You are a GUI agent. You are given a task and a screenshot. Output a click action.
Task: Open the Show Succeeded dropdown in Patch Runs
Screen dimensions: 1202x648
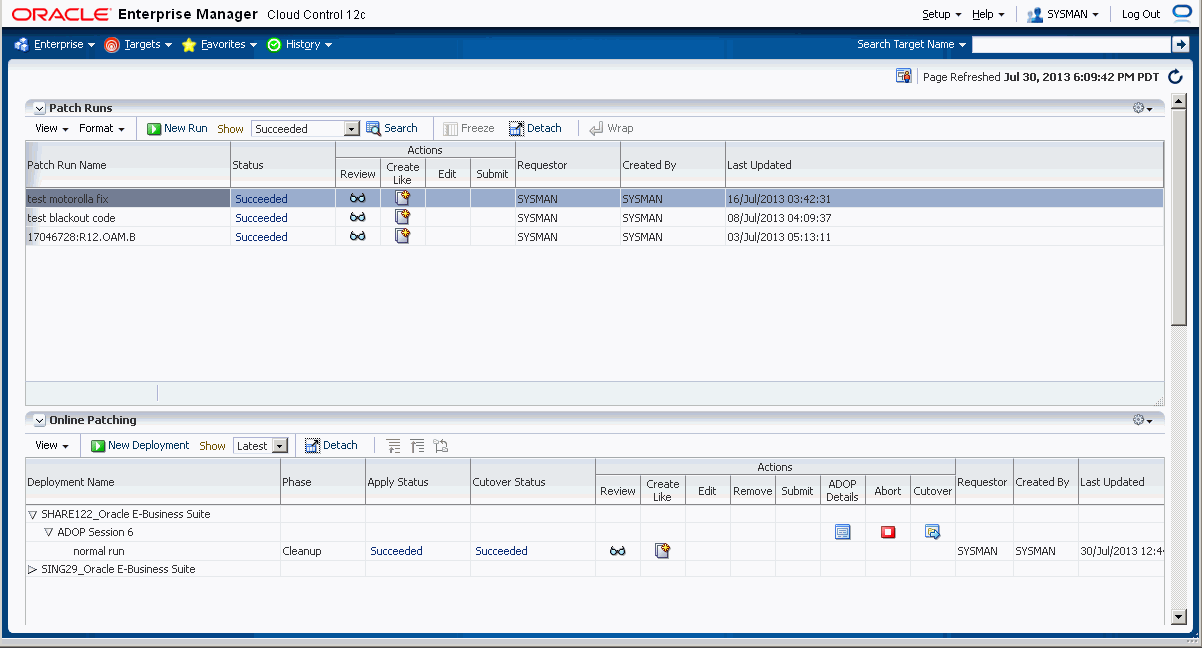(351, 129)
